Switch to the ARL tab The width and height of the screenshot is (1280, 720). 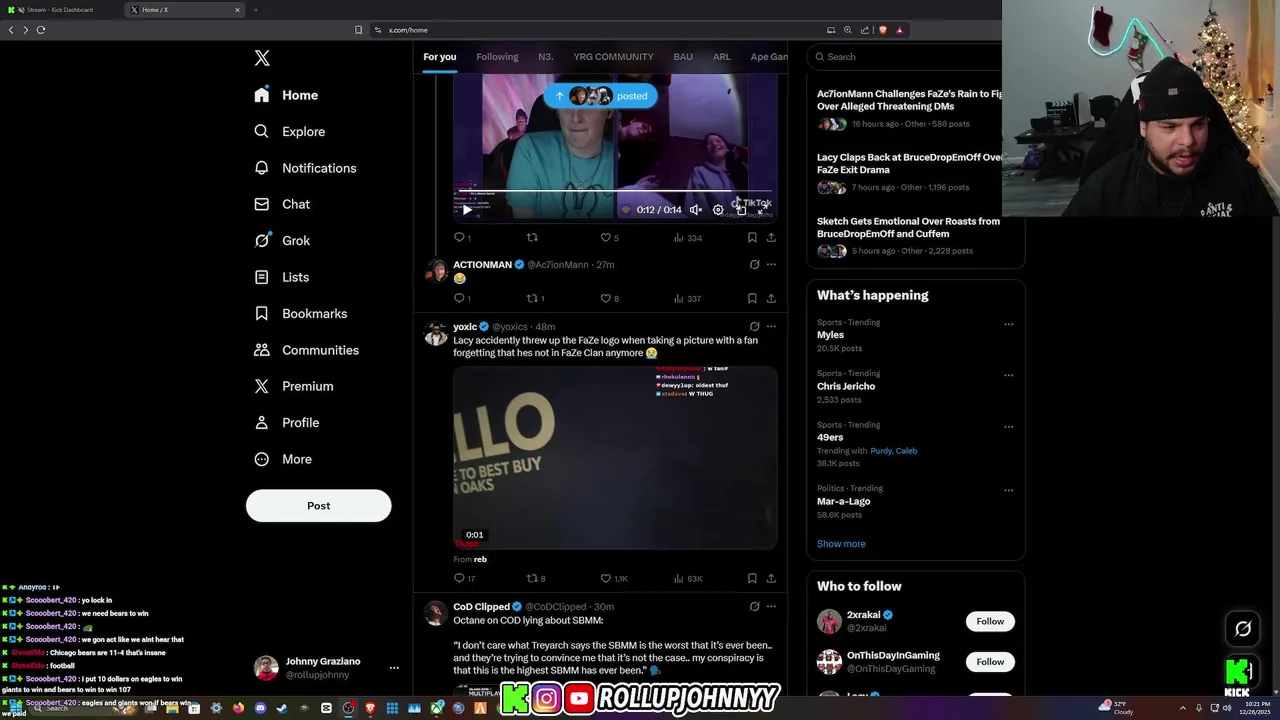tap(721, 57)
